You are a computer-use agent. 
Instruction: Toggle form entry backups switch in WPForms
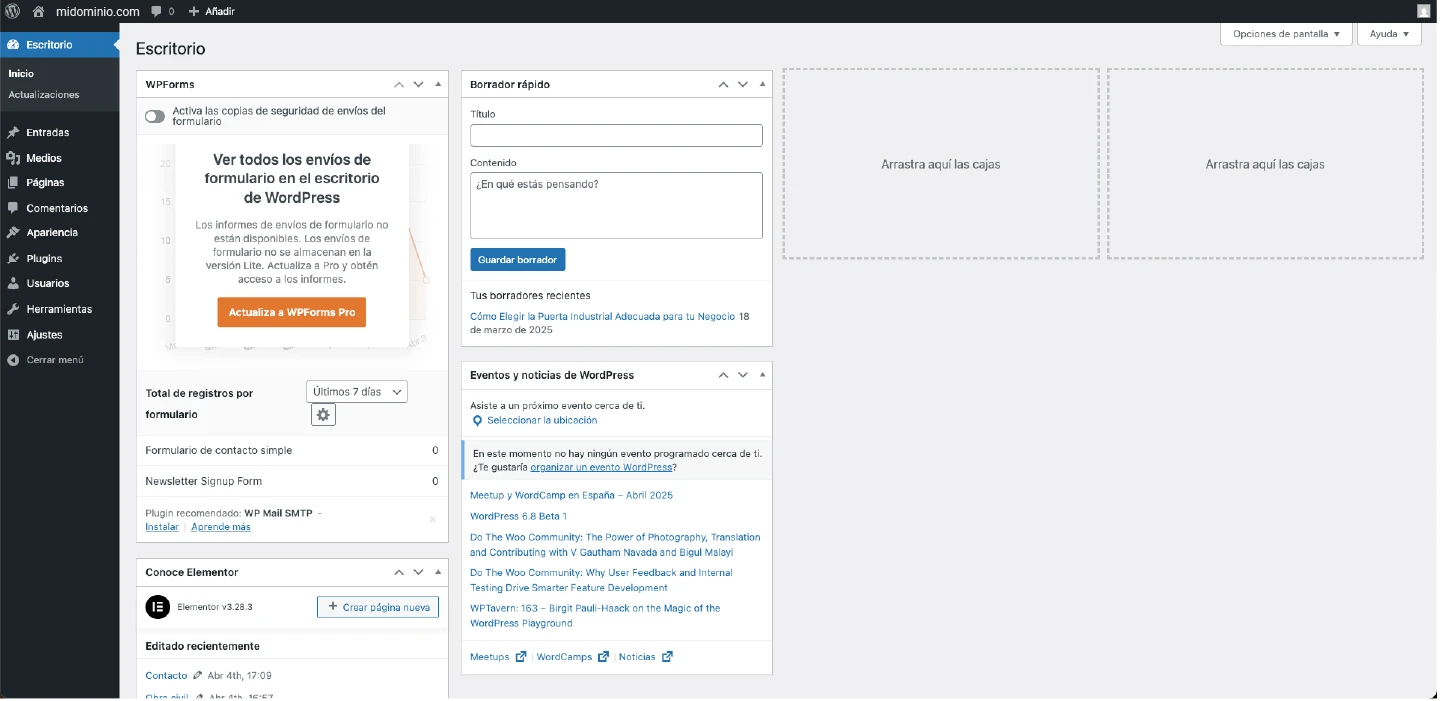pos(154,117)
